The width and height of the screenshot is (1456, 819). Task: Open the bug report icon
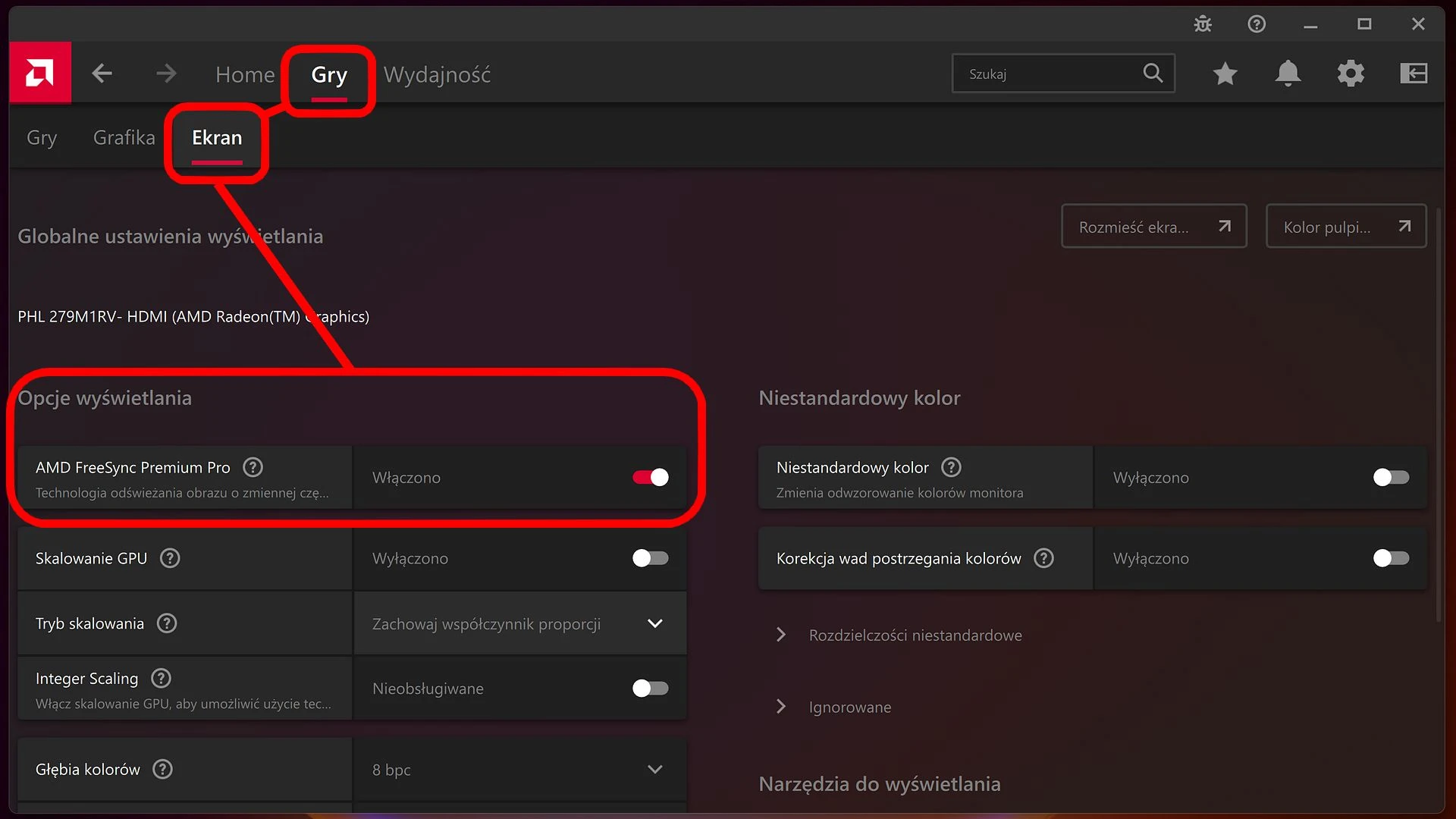coord(1203,24)
